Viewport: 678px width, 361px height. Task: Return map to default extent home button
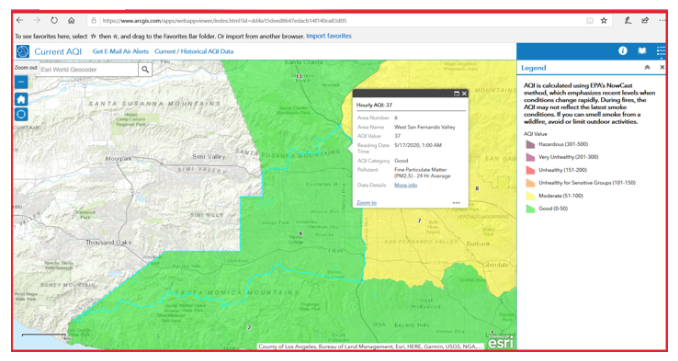[x=21, y=99]
